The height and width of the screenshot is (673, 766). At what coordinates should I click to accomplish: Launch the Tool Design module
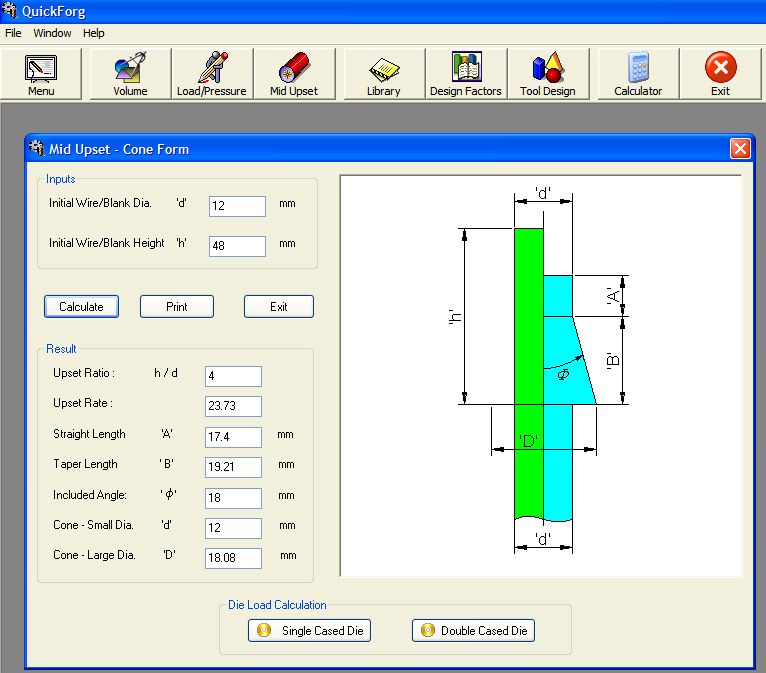click(x=547, y=74)
